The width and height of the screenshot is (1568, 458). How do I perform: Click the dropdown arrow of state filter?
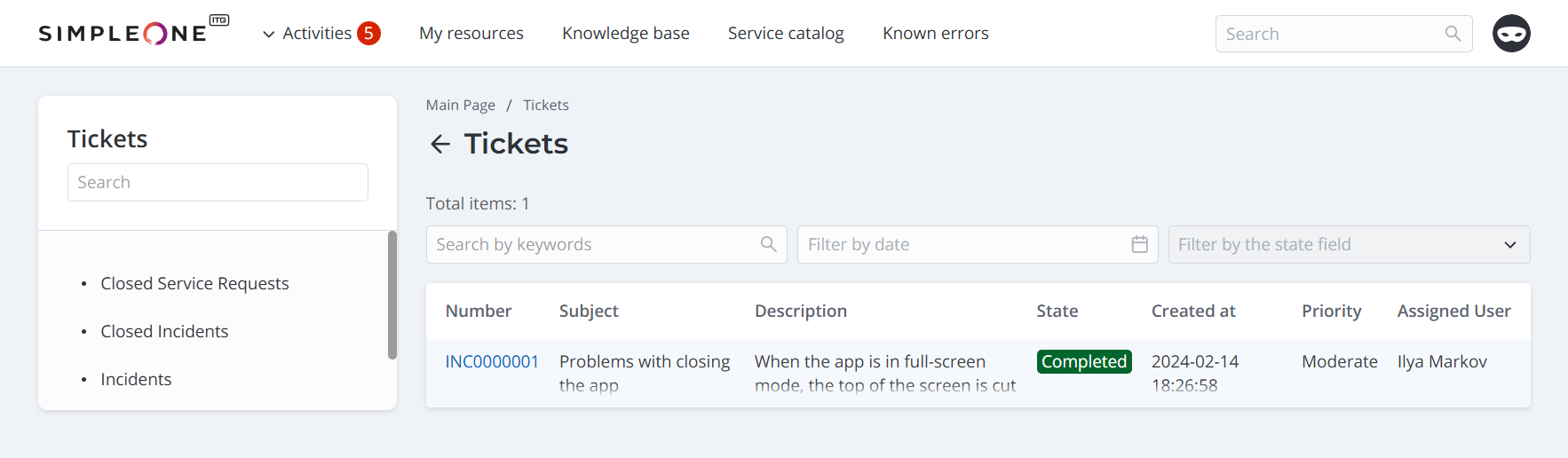(1509, 245)
